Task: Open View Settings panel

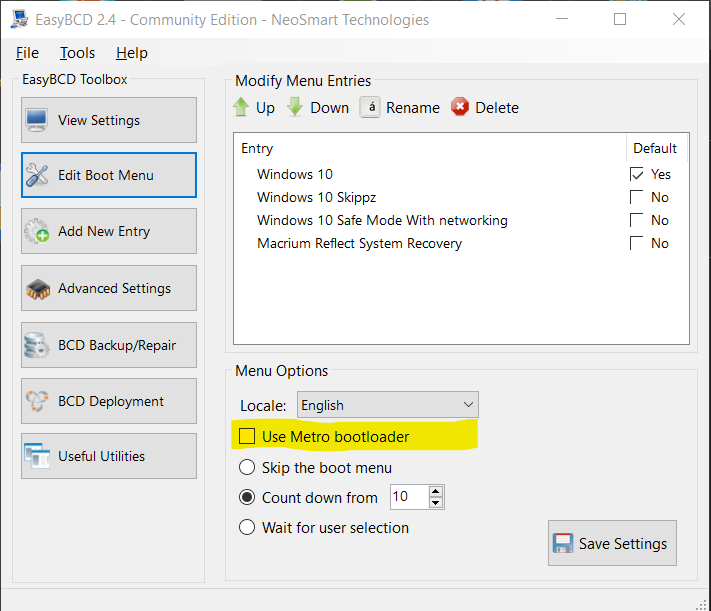Action: [109, 120]
